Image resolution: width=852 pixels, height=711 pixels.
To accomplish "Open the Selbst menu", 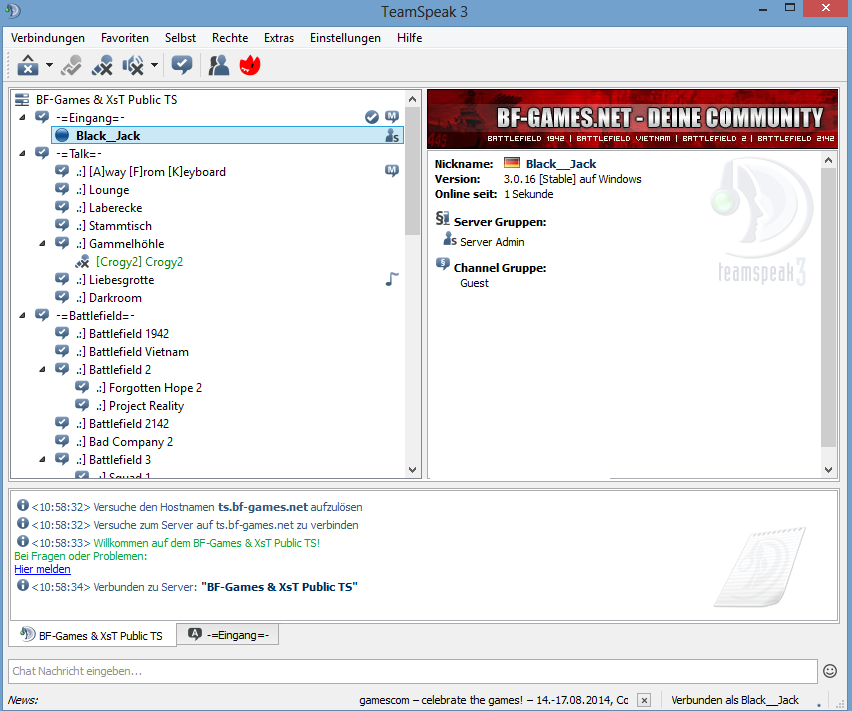I will pos(180,37).
